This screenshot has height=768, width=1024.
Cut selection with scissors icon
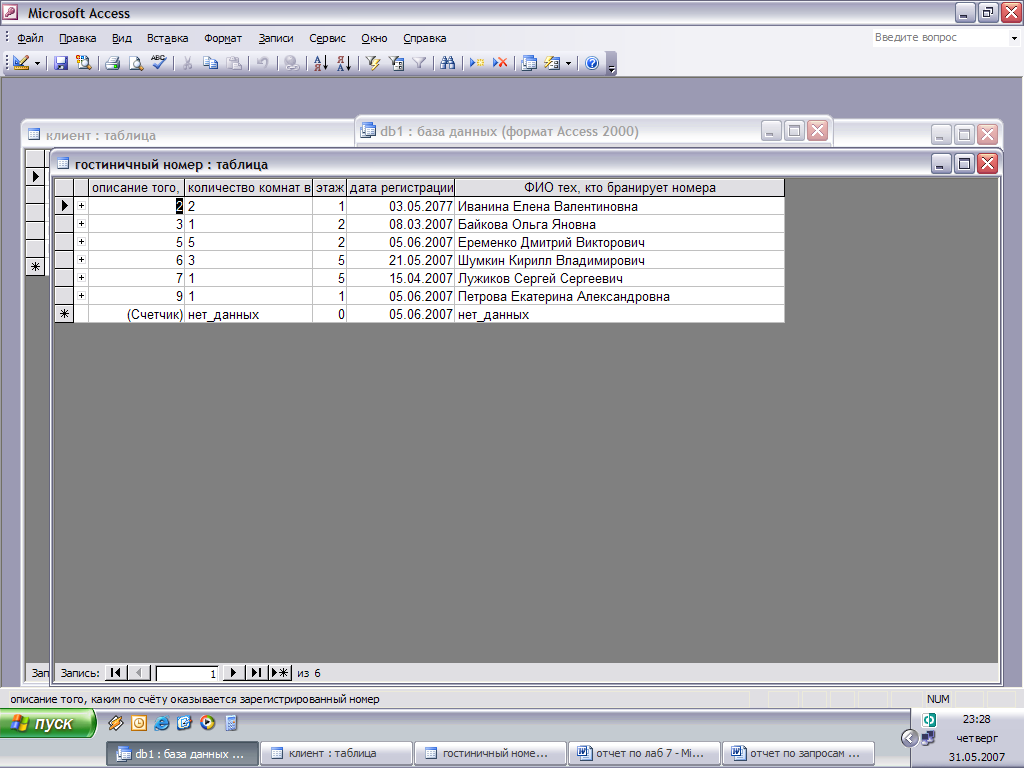(x=187, y=63)
